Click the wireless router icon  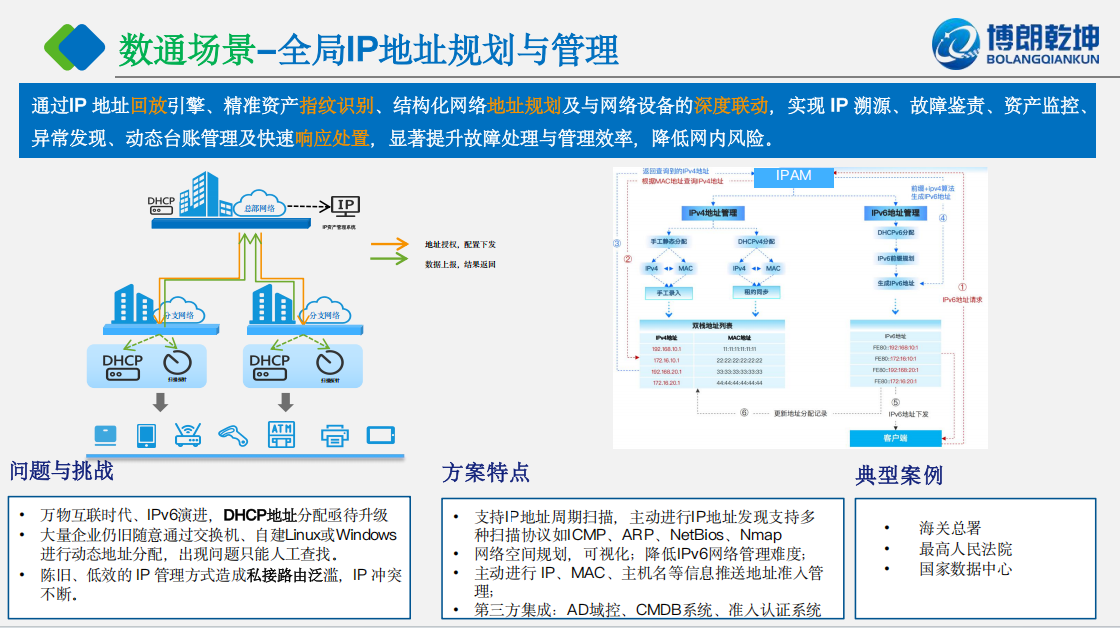point(190,435)
